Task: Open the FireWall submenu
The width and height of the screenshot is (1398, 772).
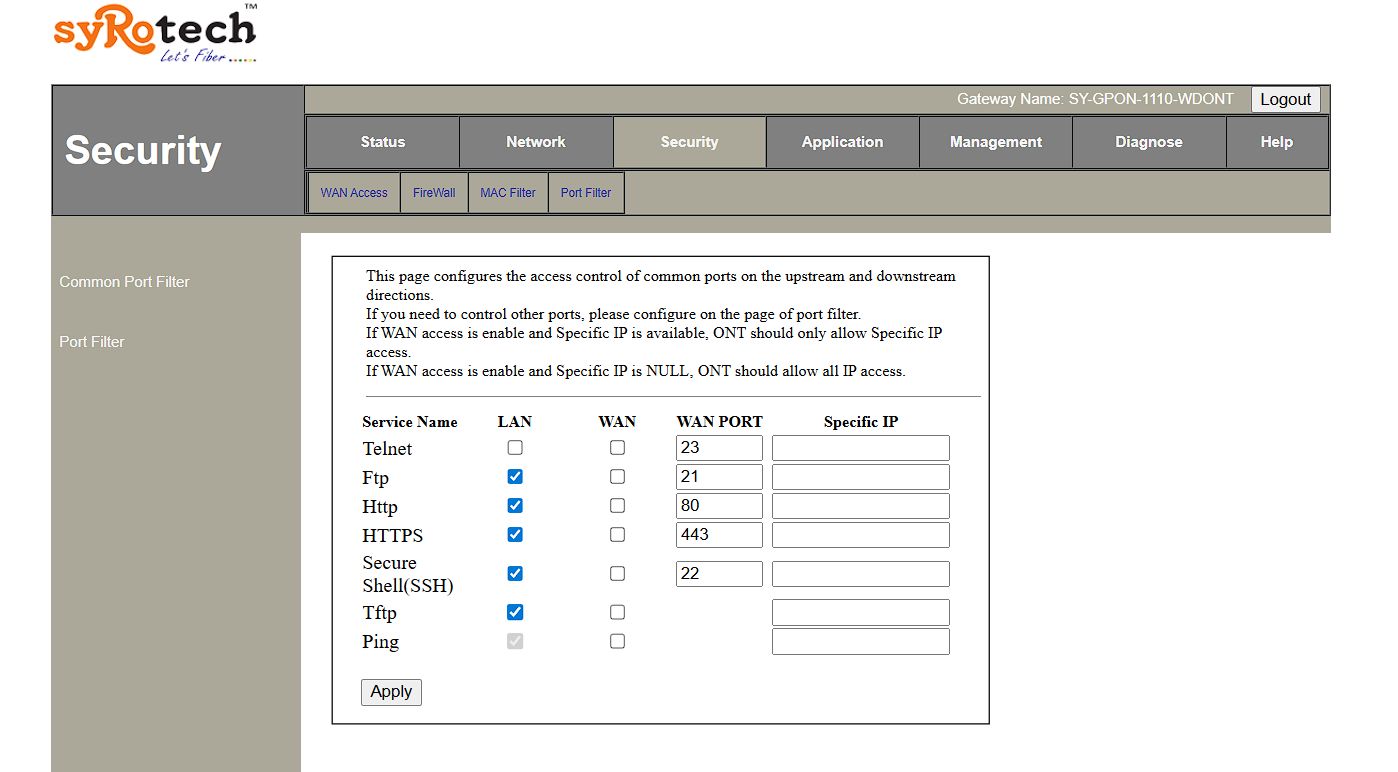Action: 434,193
